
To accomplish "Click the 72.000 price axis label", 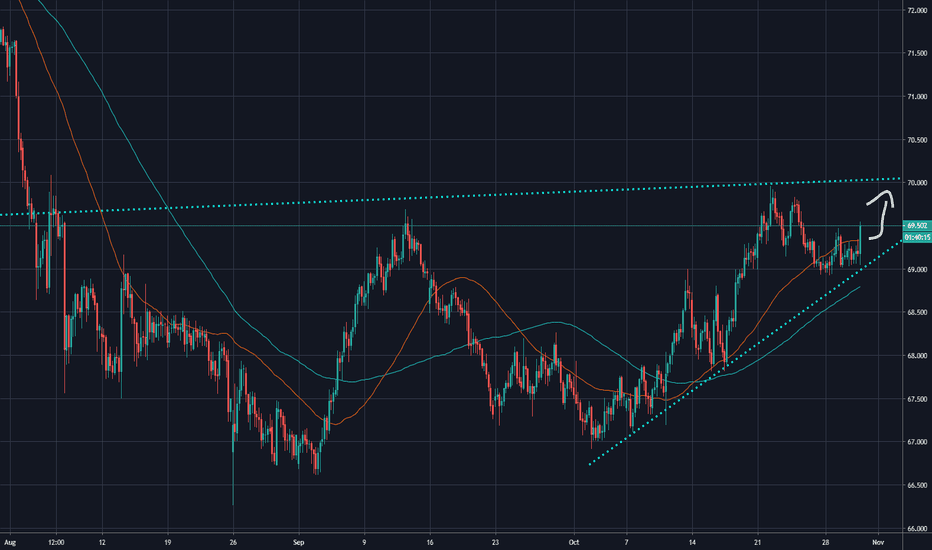I will pos(916,11).
